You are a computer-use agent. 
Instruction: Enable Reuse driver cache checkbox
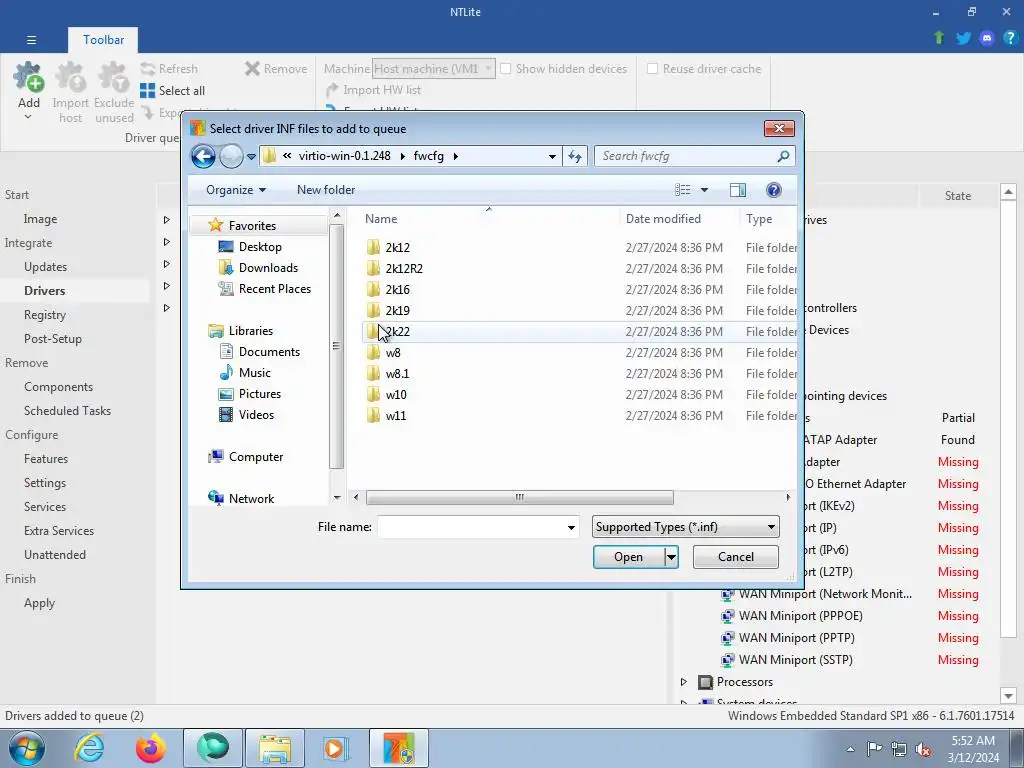(652, 69)
